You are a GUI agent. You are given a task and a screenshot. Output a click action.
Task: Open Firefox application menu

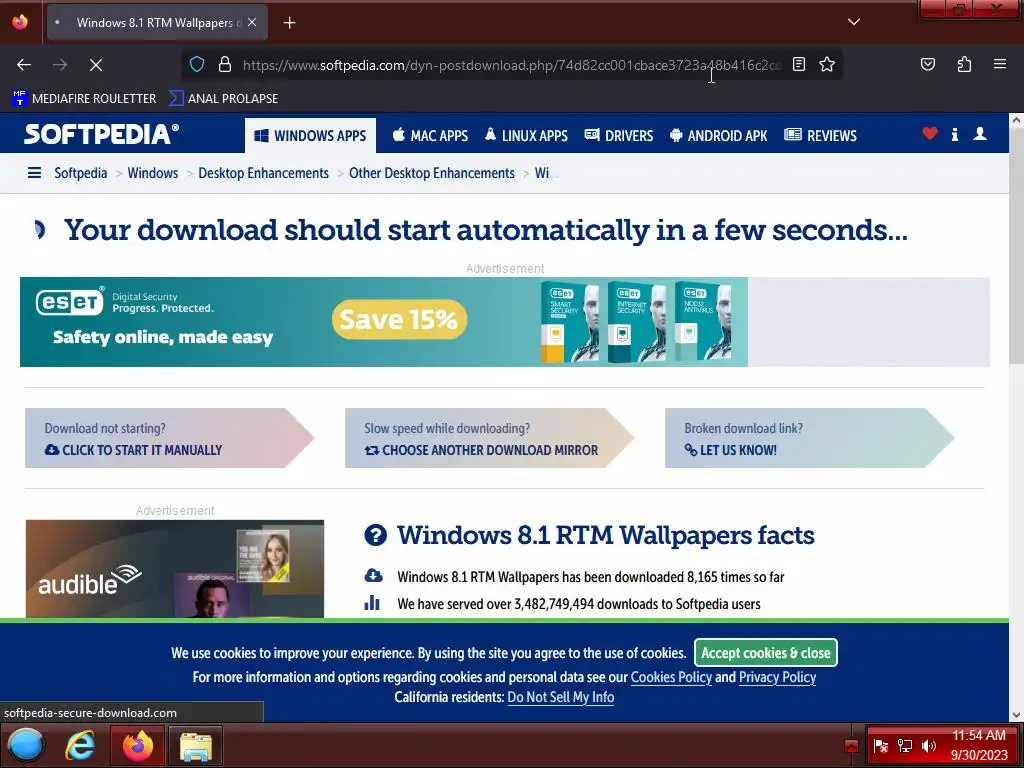(999, 64)
